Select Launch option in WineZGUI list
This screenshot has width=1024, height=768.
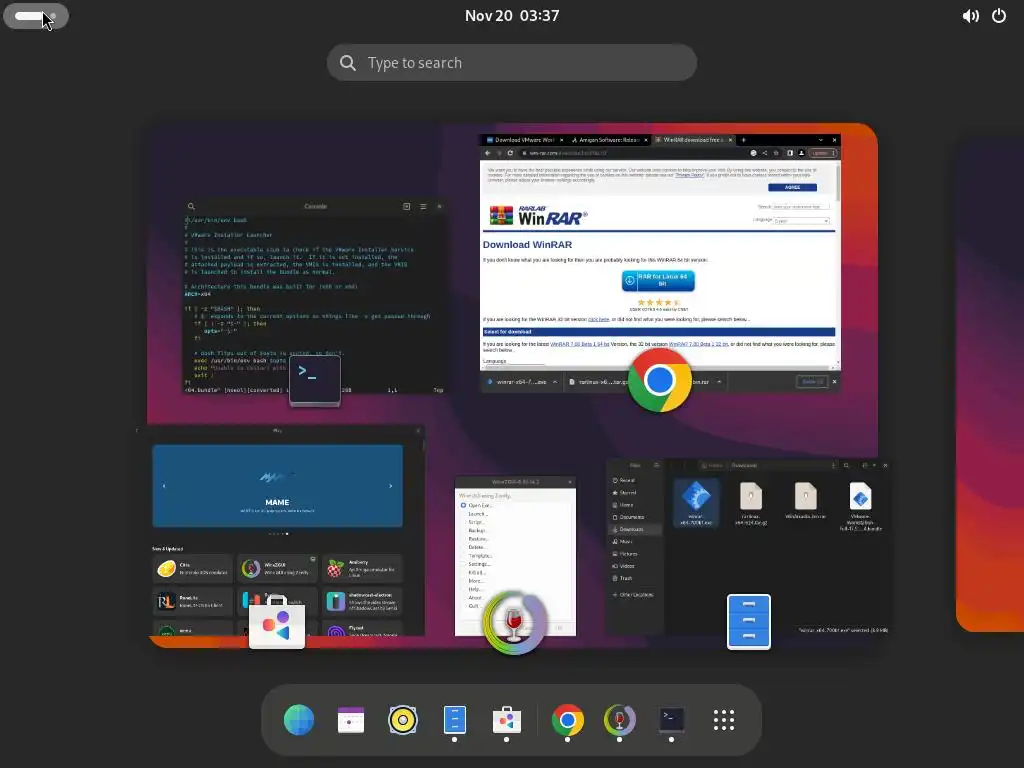click(477, 514)
